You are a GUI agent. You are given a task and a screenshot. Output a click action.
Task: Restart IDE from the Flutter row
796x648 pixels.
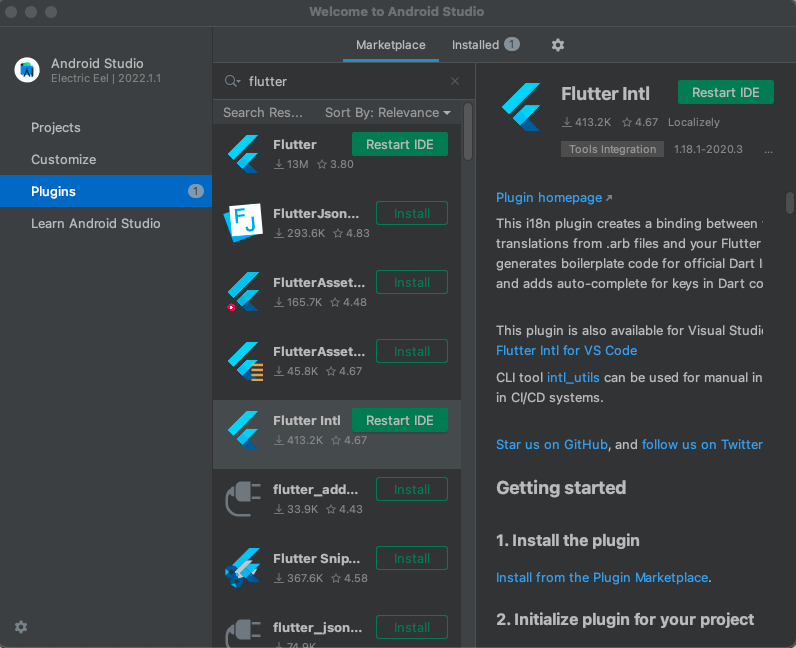pos(400,144)
